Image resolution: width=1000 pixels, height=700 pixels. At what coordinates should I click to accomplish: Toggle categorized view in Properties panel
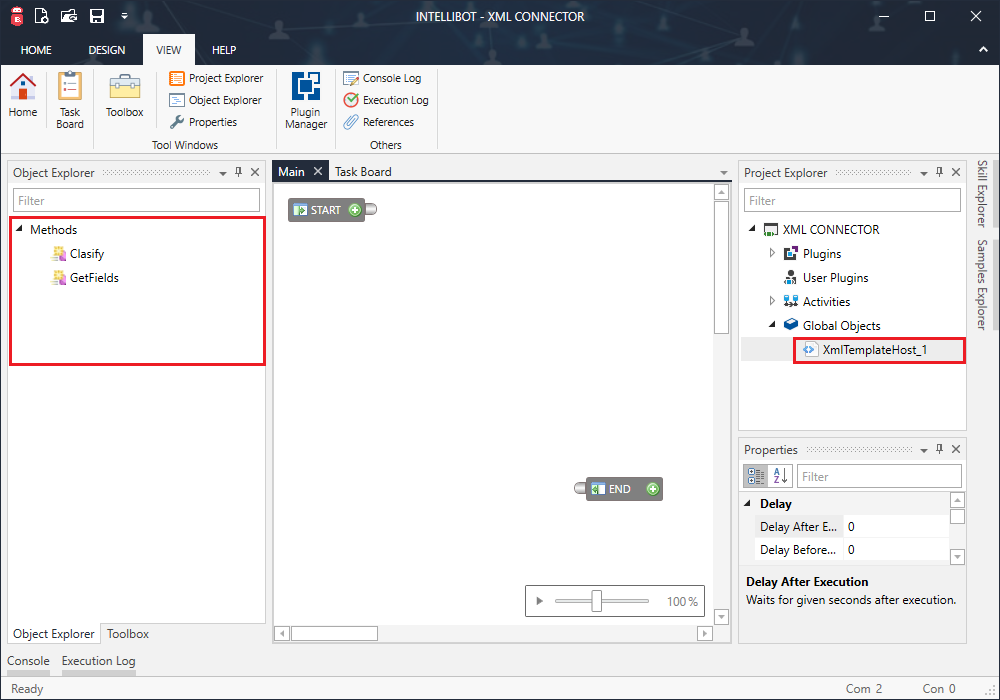(756, 476)
